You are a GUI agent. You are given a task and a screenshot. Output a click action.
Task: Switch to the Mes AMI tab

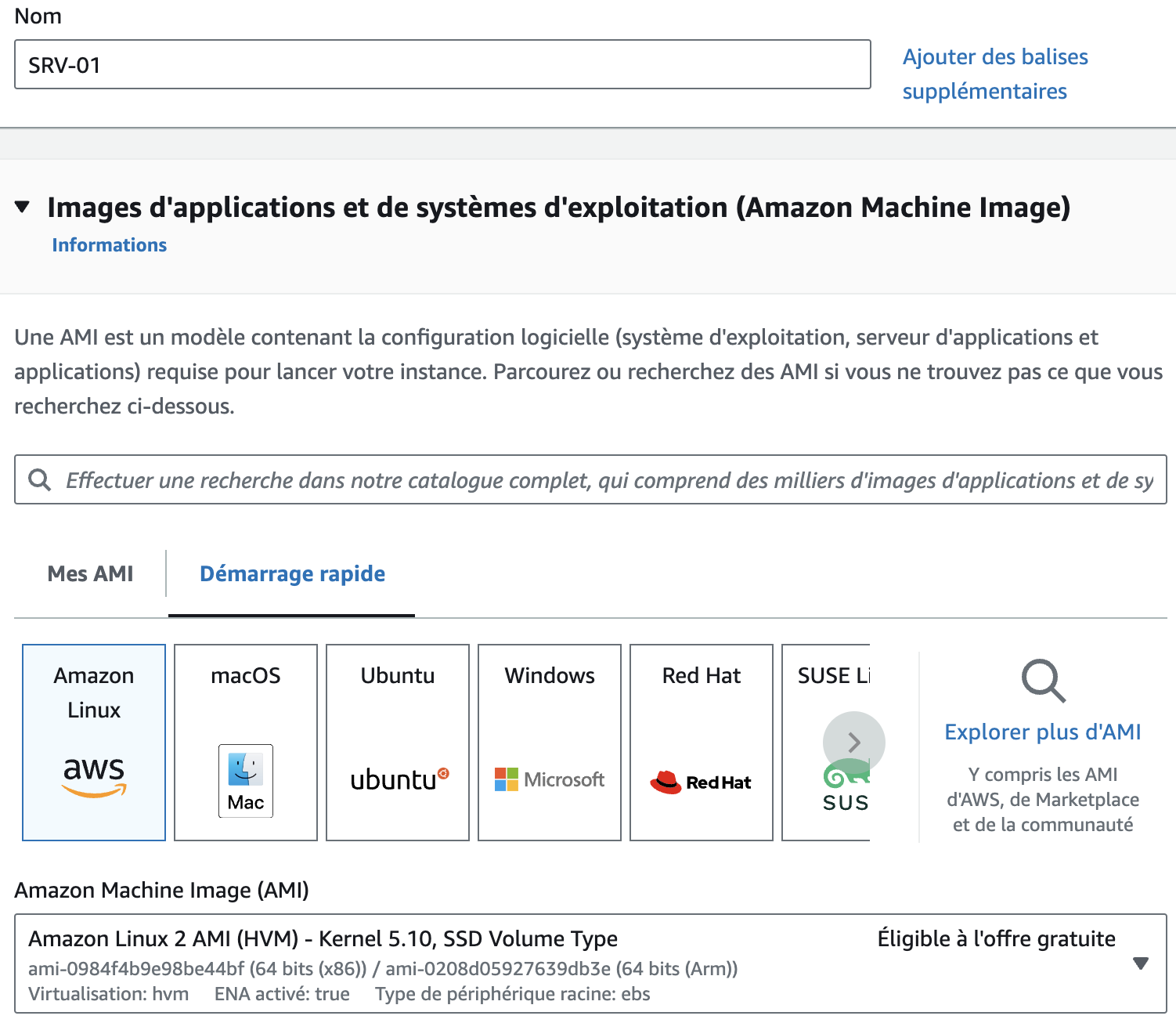click(91, 574)
